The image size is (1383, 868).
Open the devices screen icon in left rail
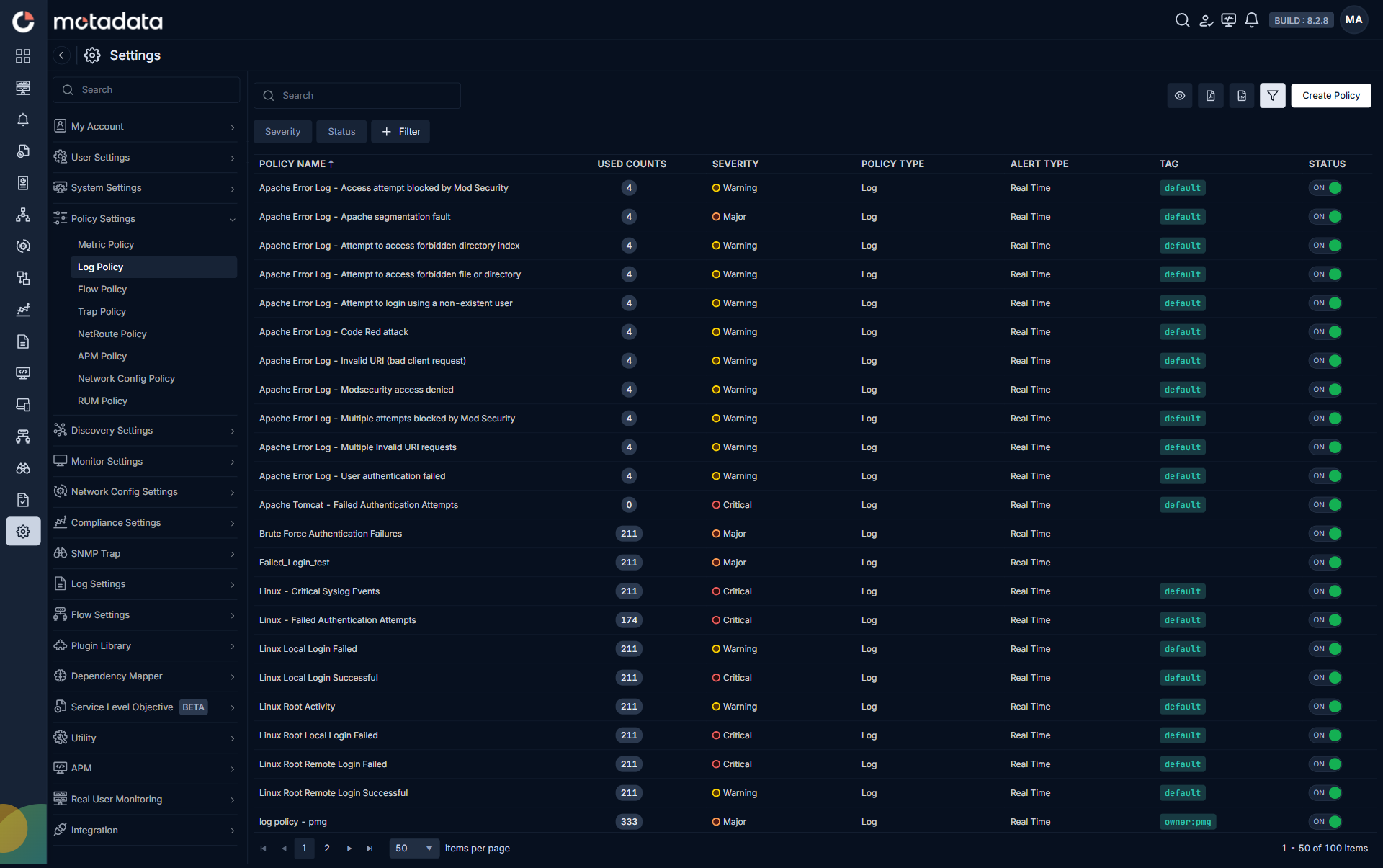[x=23, y=405]
